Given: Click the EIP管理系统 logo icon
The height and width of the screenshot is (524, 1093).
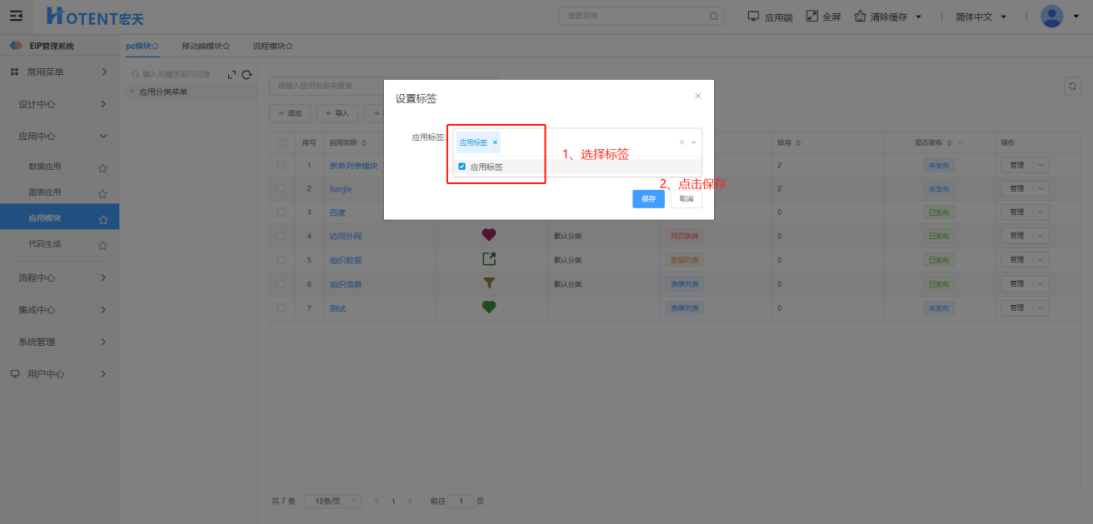Looking at the screenshot, I should (16, 46).
